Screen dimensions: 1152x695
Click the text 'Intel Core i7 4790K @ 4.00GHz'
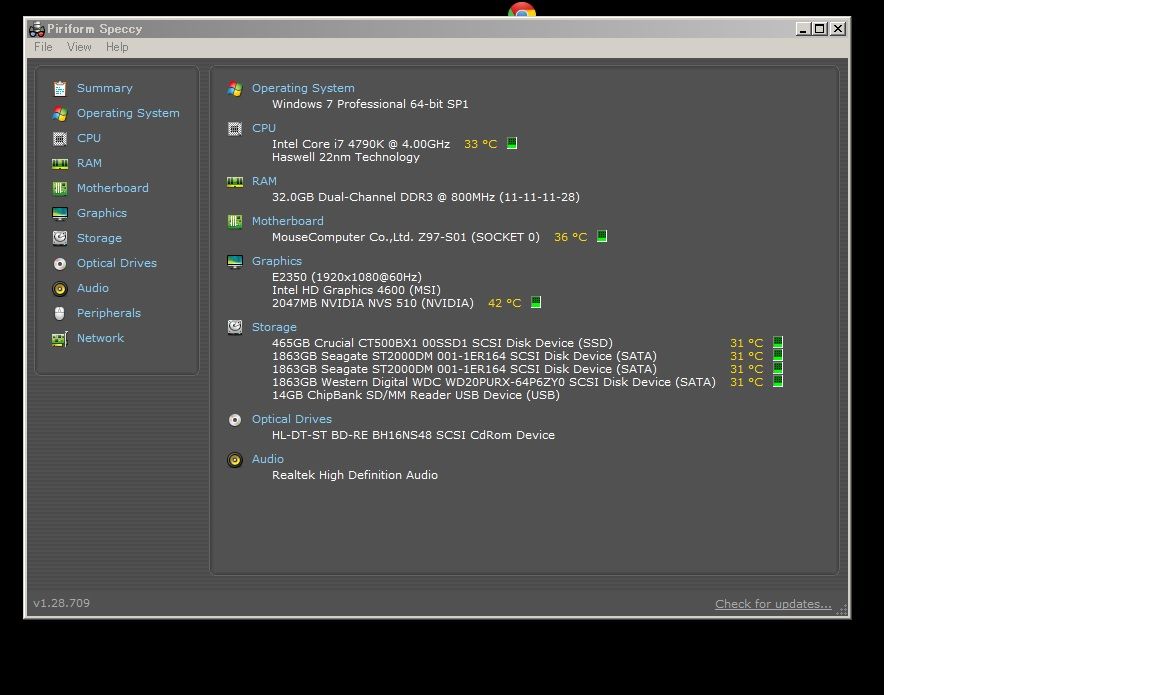click(x=361, y=144)
